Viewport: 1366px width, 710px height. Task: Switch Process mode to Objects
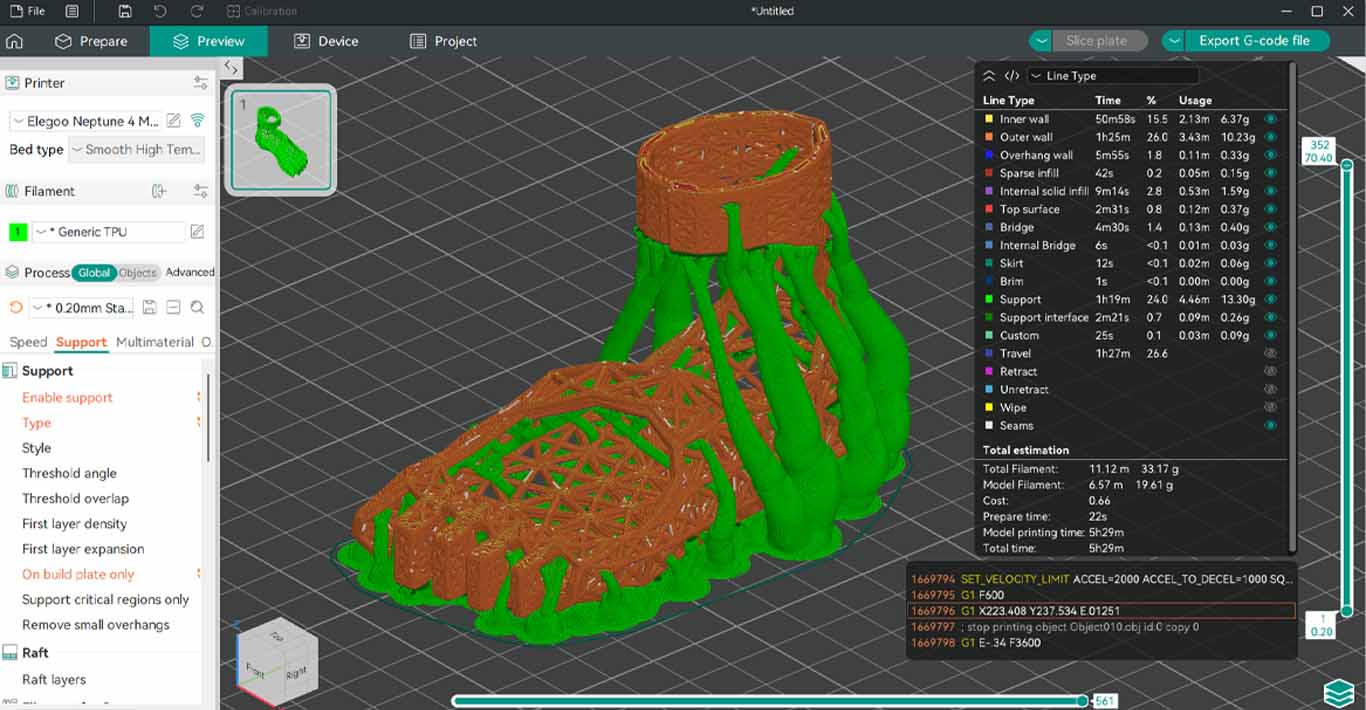point(137,273)
